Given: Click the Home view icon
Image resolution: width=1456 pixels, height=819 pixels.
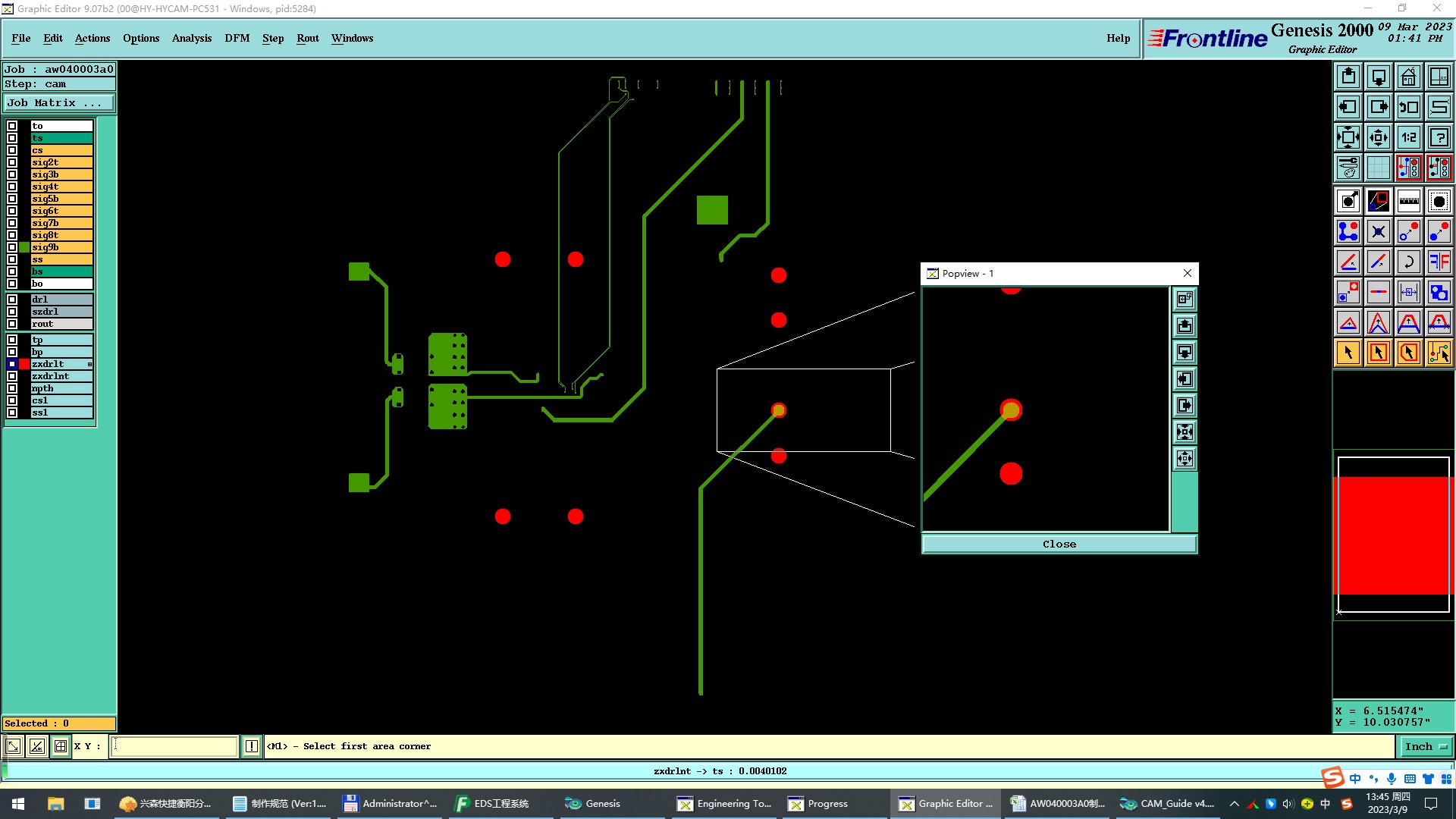Looking at the screenshot, I should click(x=1408, y=77).
